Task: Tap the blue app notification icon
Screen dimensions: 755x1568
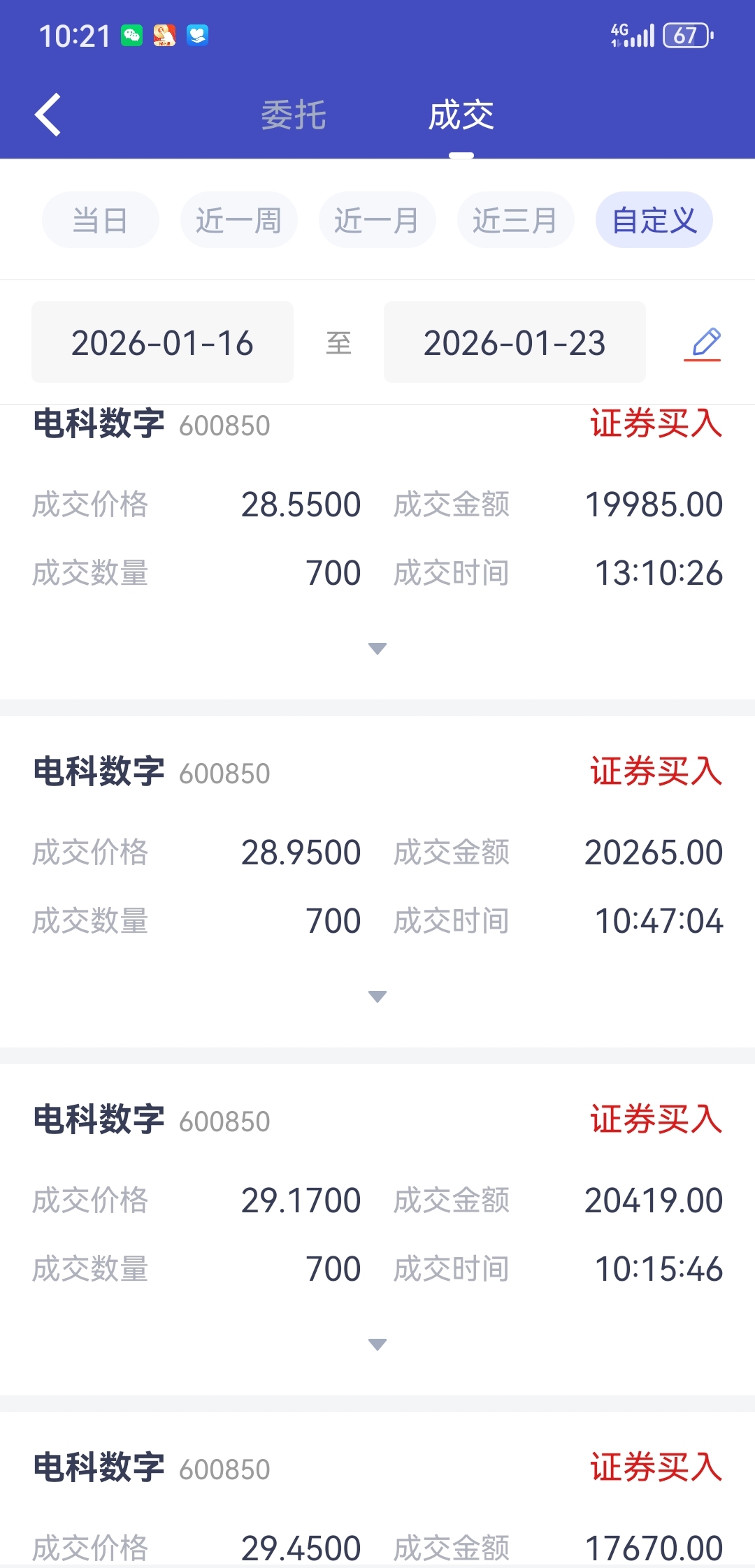Action: [x=197, y=35]
